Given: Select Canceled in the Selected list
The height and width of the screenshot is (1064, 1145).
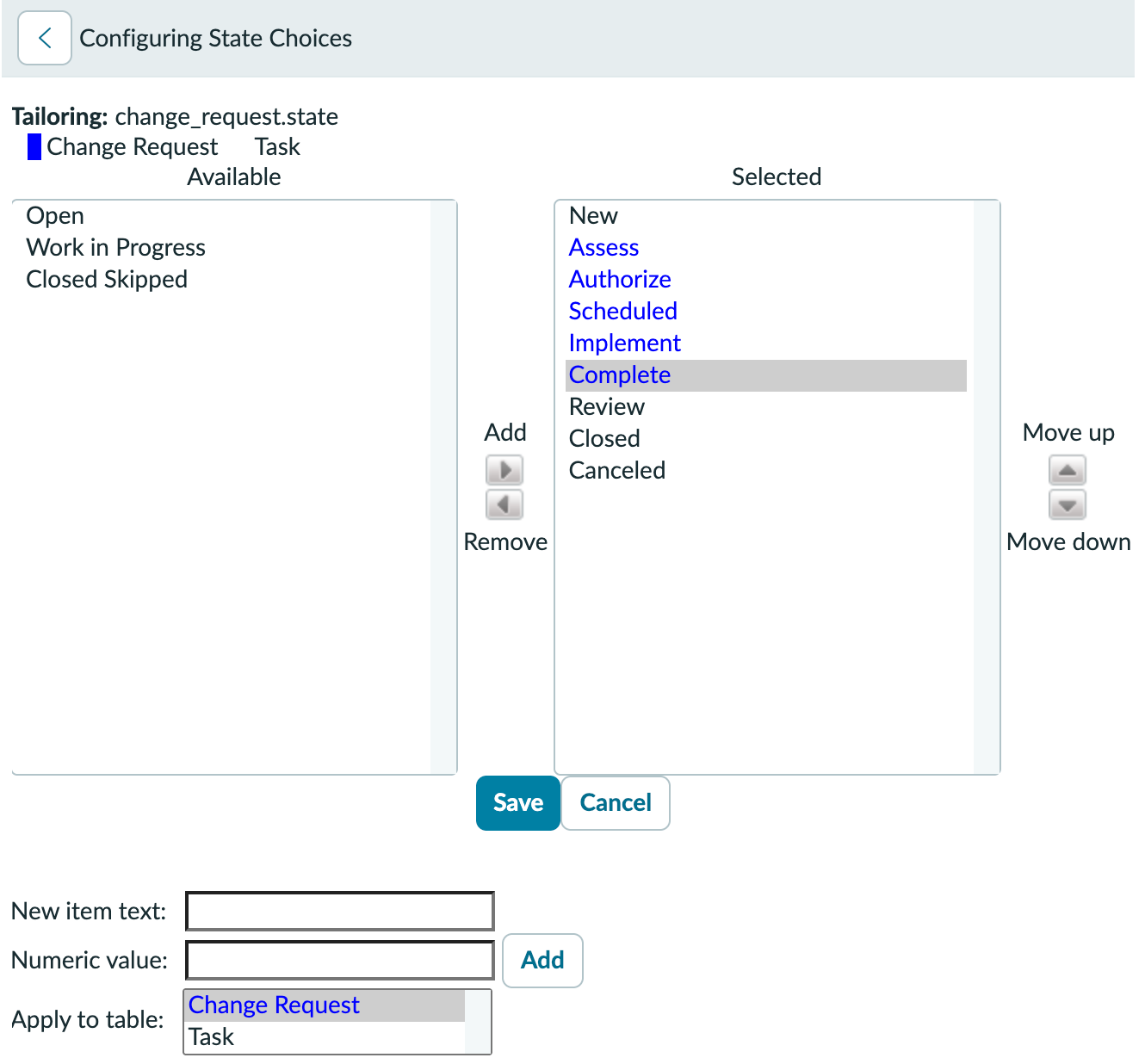Looking at the screenshot, I should [766, 471].
